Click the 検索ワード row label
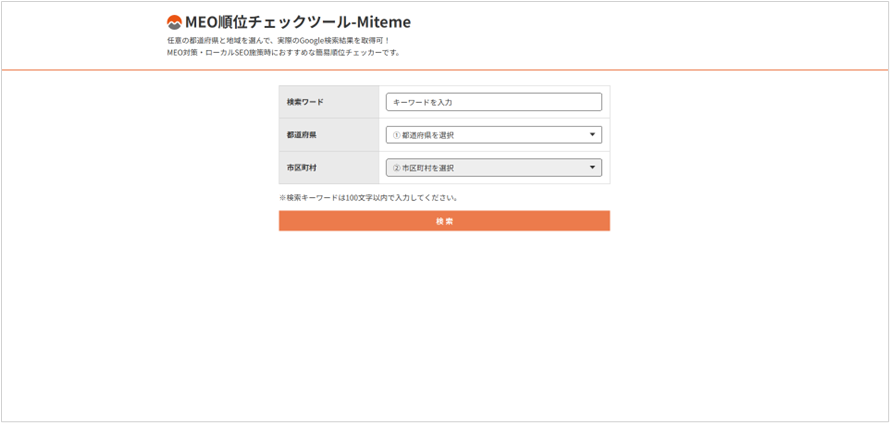Screen dimensions: 890x423 point(305,102)
